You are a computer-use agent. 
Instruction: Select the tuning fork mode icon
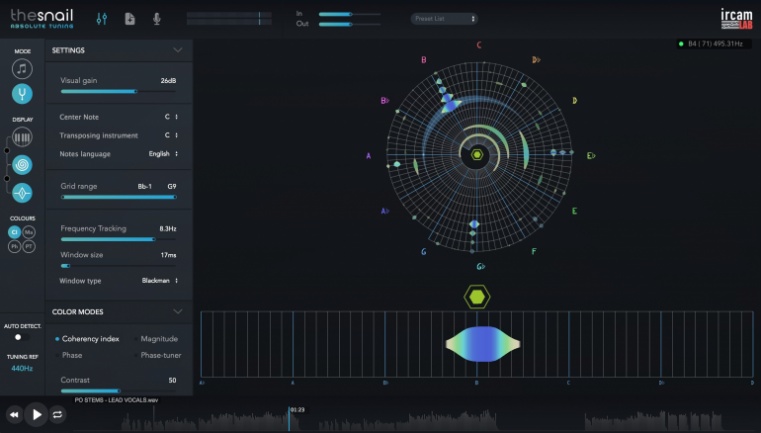coord(22,94)
